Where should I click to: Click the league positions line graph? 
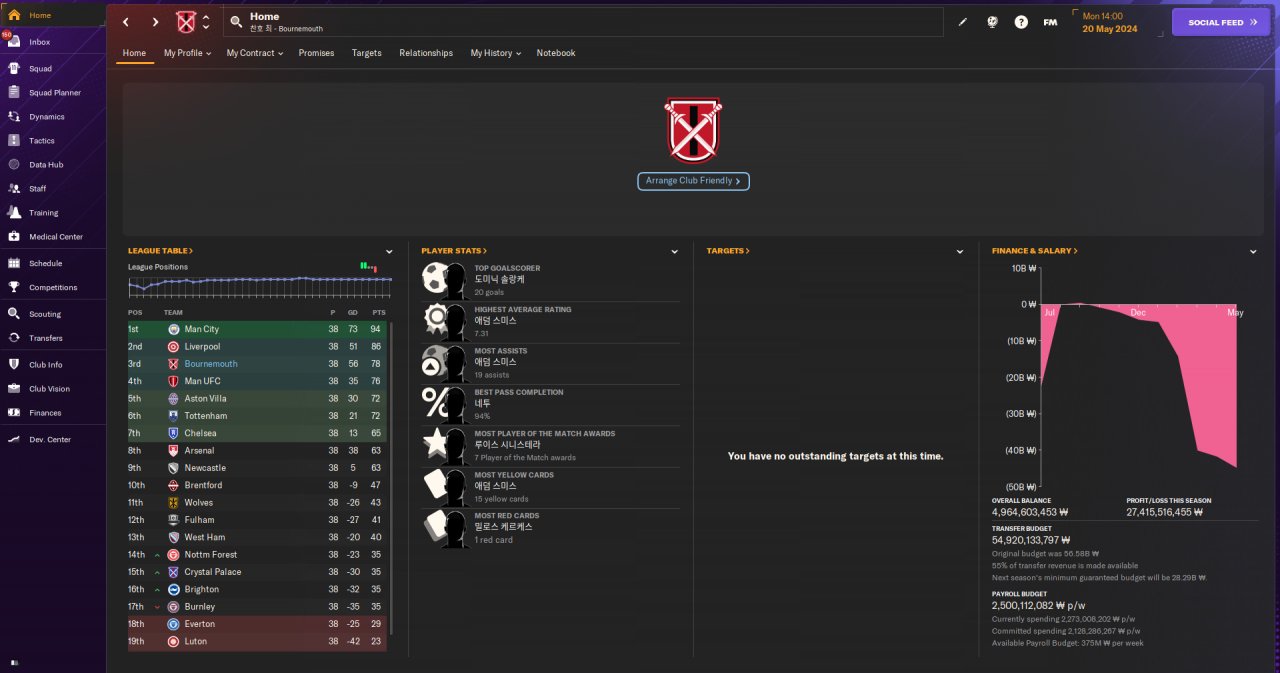(260, 286)
